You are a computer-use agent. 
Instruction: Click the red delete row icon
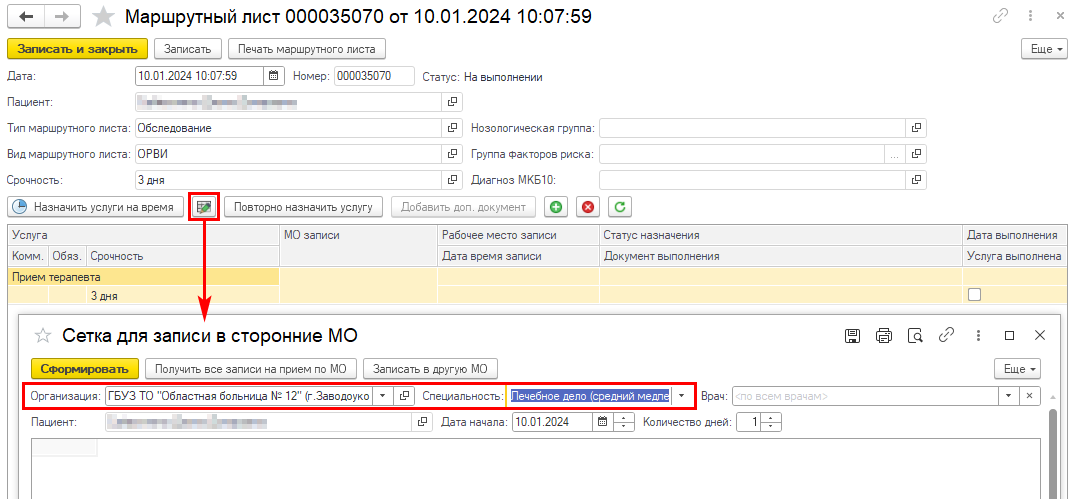(588, 207)
